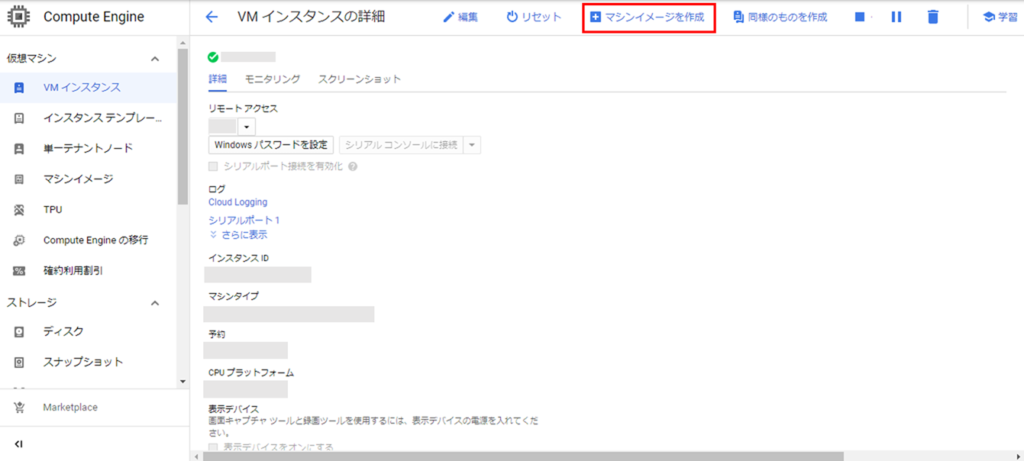Click the インスタンス テンプレート sidebar icon

[19, 118]
